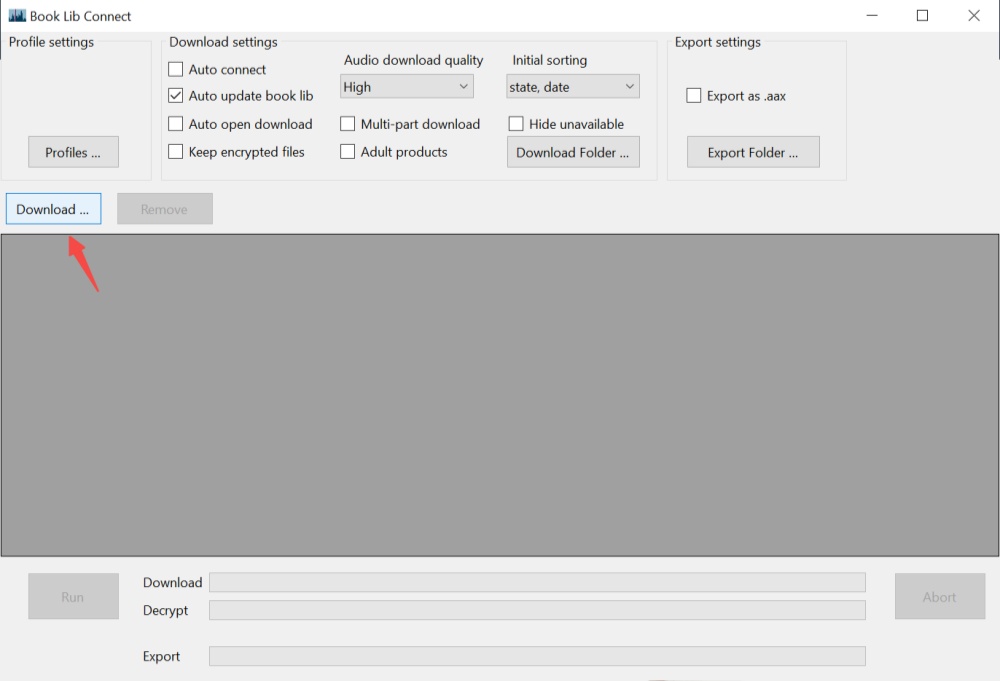1000x681 pixels.
Task: Click the Download ... button
Action: (54, 209)
